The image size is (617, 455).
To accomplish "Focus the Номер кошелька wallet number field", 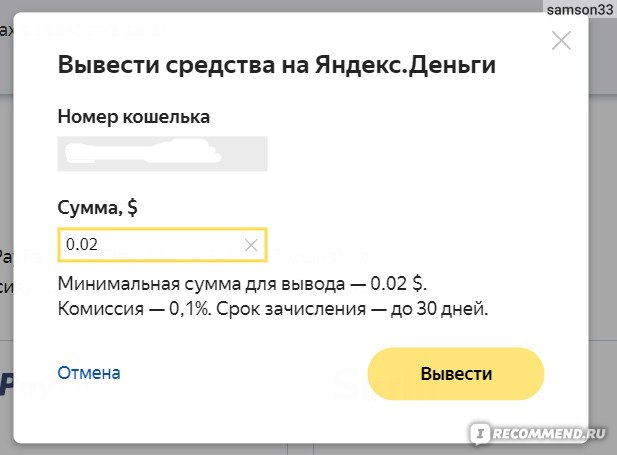I will [163, 154].
